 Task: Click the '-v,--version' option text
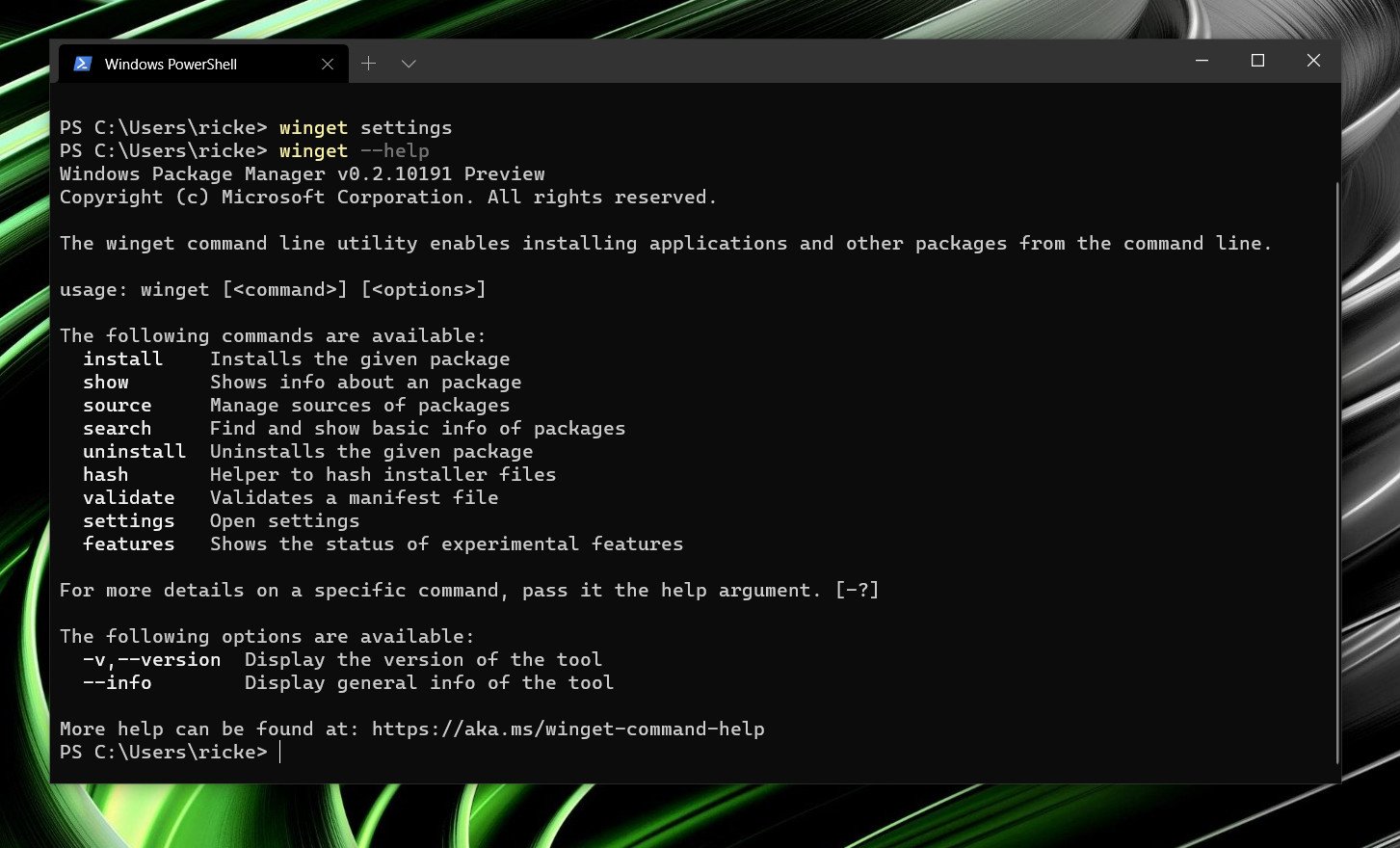tap(152, 659)
